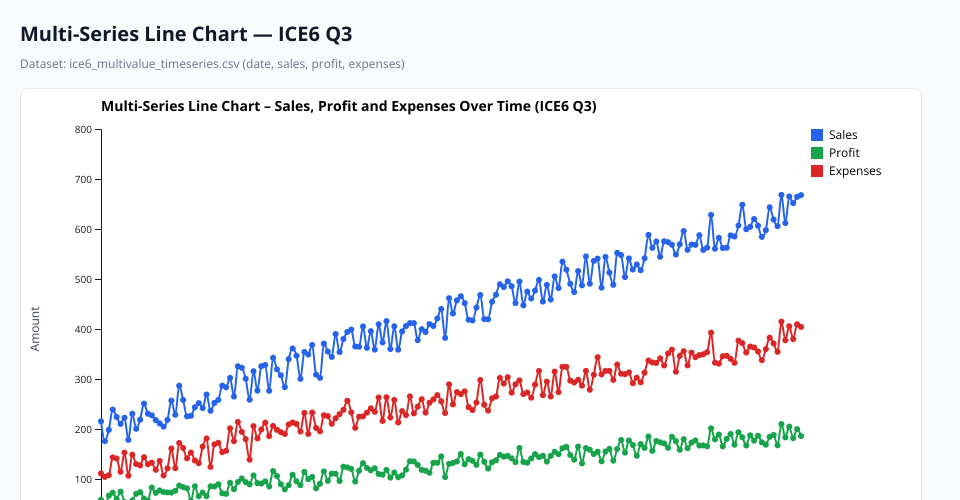
Task: Click the blue Sales legend swatch
Action: pos(817,135)
